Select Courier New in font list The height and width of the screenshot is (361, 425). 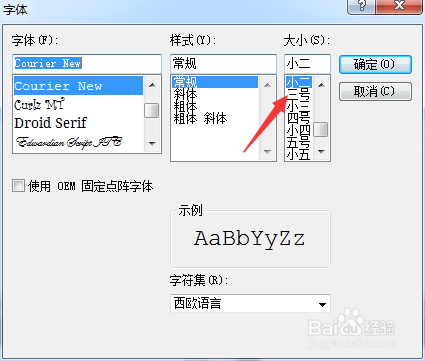tap(79, 86)
